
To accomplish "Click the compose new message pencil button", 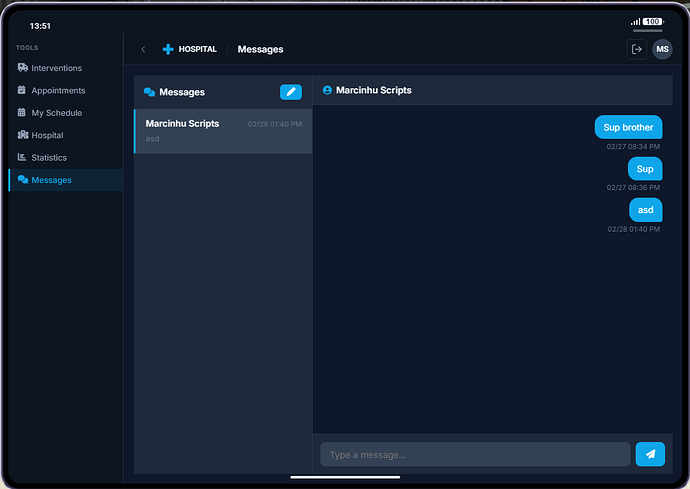I will coord(291,92).
